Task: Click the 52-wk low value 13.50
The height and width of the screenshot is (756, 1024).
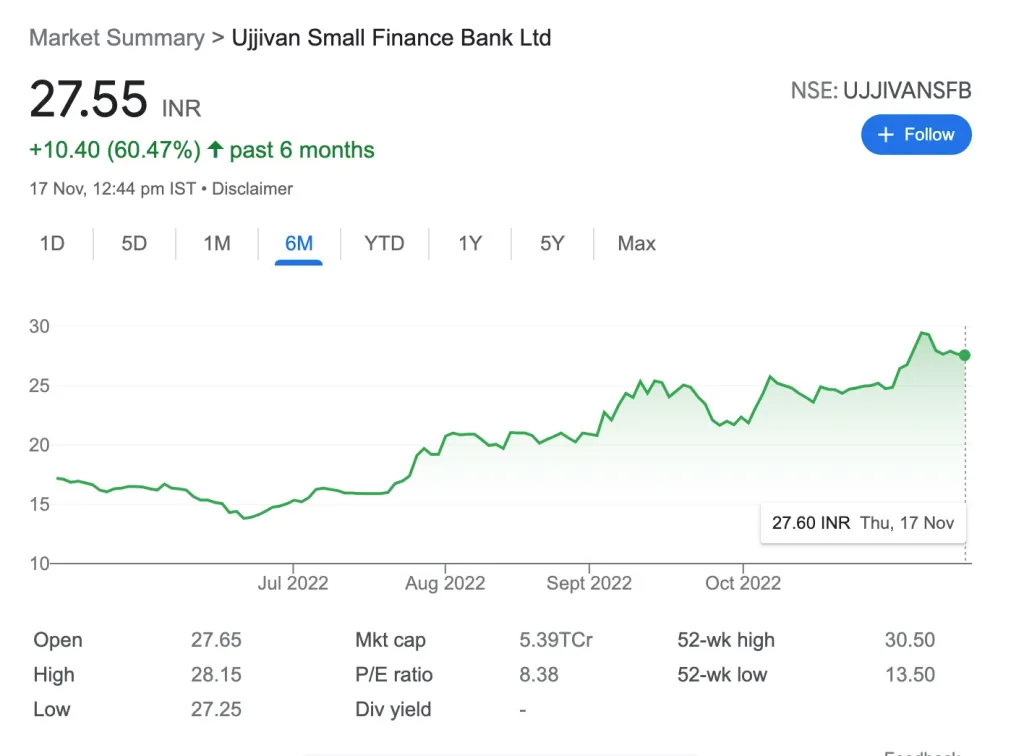Action: coord(910,674)
